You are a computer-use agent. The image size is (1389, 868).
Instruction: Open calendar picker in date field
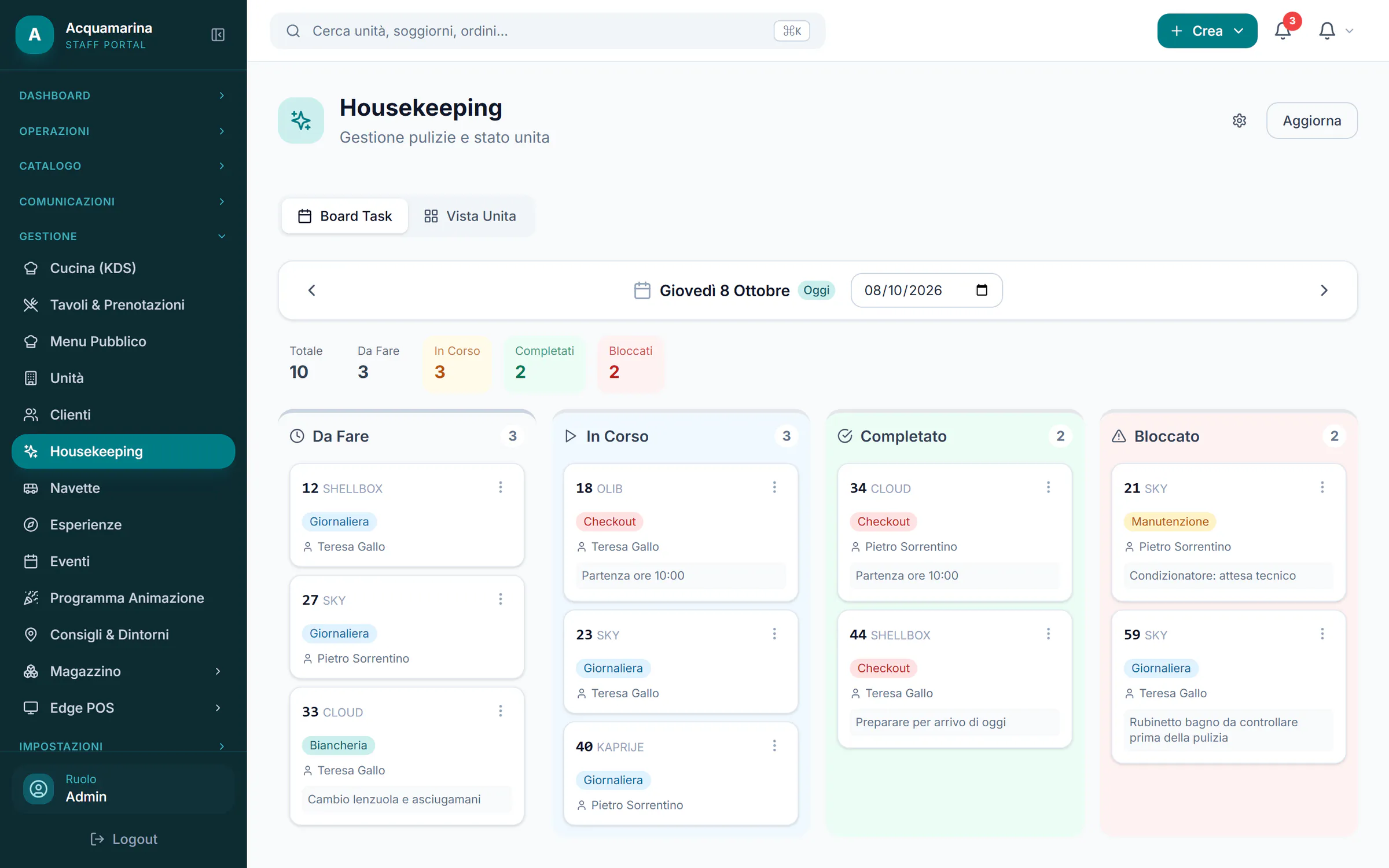(x=982, y=290)
